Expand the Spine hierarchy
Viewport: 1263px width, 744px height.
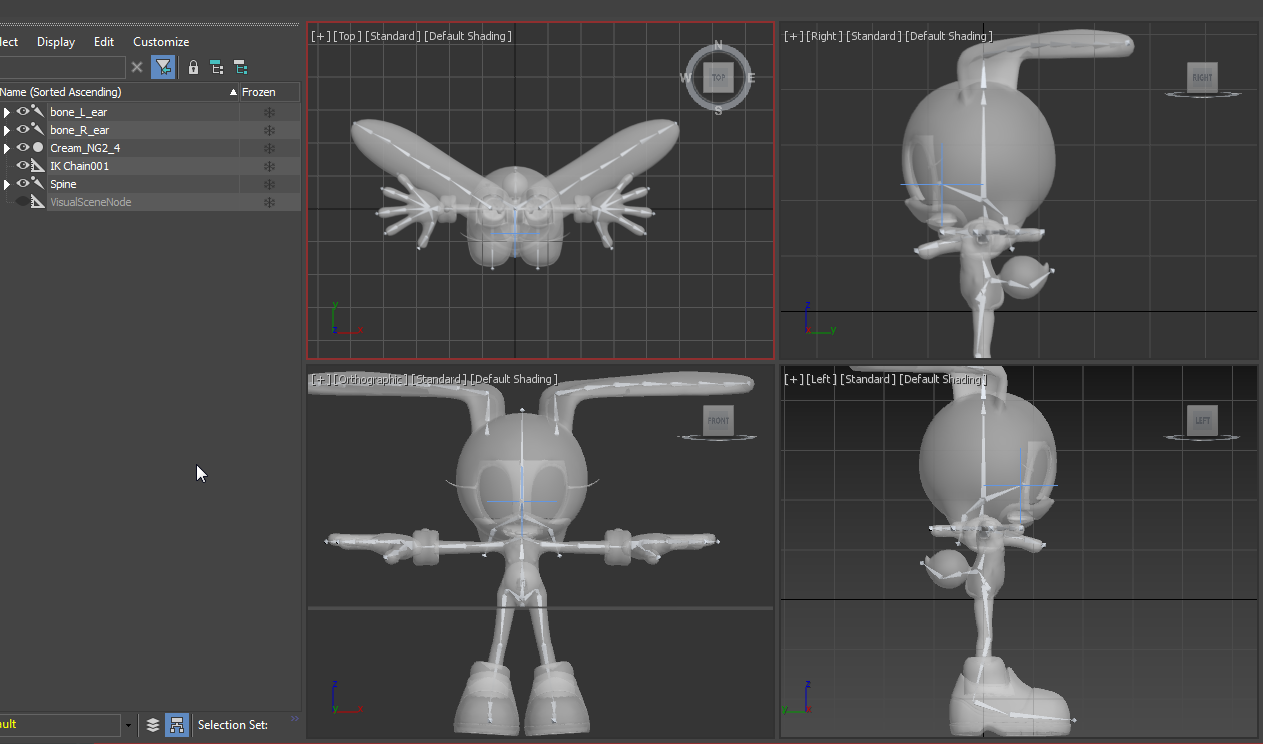pos(7,184)
